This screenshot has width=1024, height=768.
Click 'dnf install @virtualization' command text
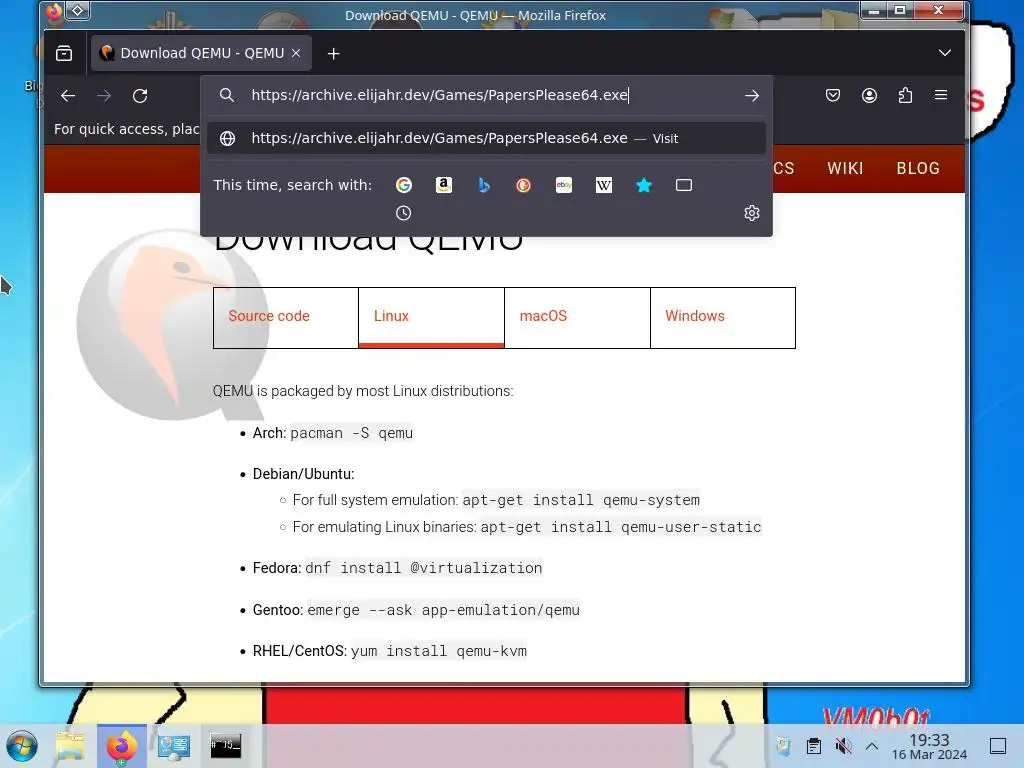click(x=423, y=568)
